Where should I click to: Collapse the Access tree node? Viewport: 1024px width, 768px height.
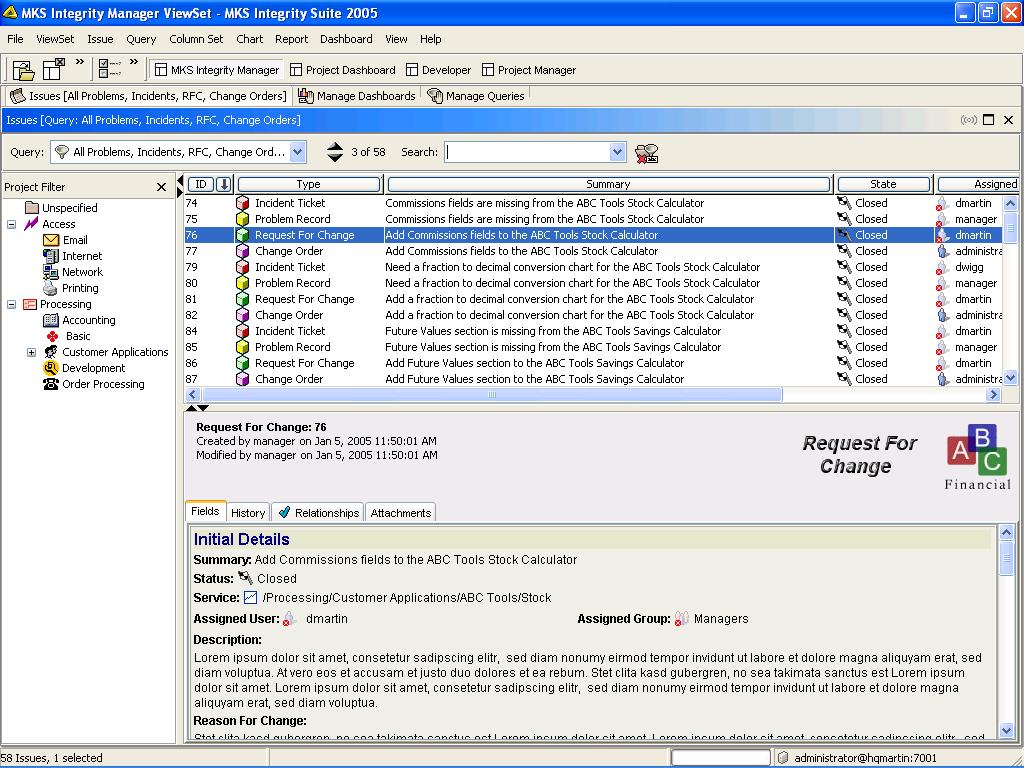tap(12, 224)
